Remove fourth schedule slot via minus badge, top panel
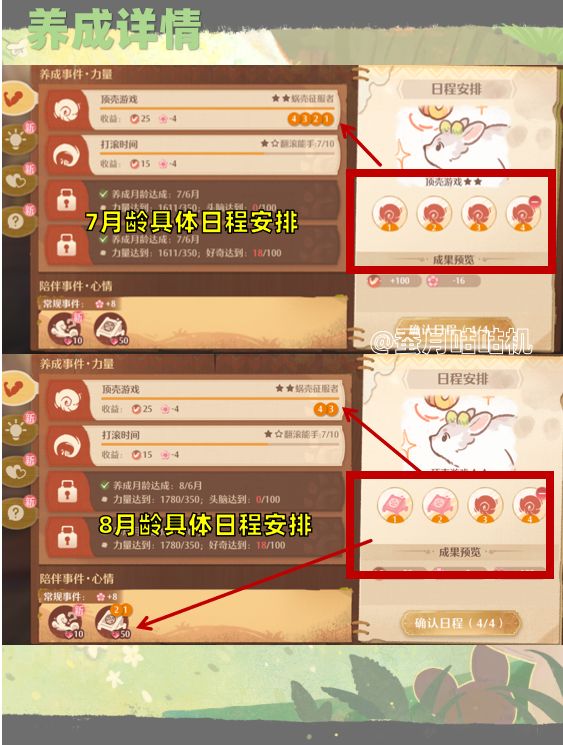The image size is (563, 745). [x=535, y=201]
